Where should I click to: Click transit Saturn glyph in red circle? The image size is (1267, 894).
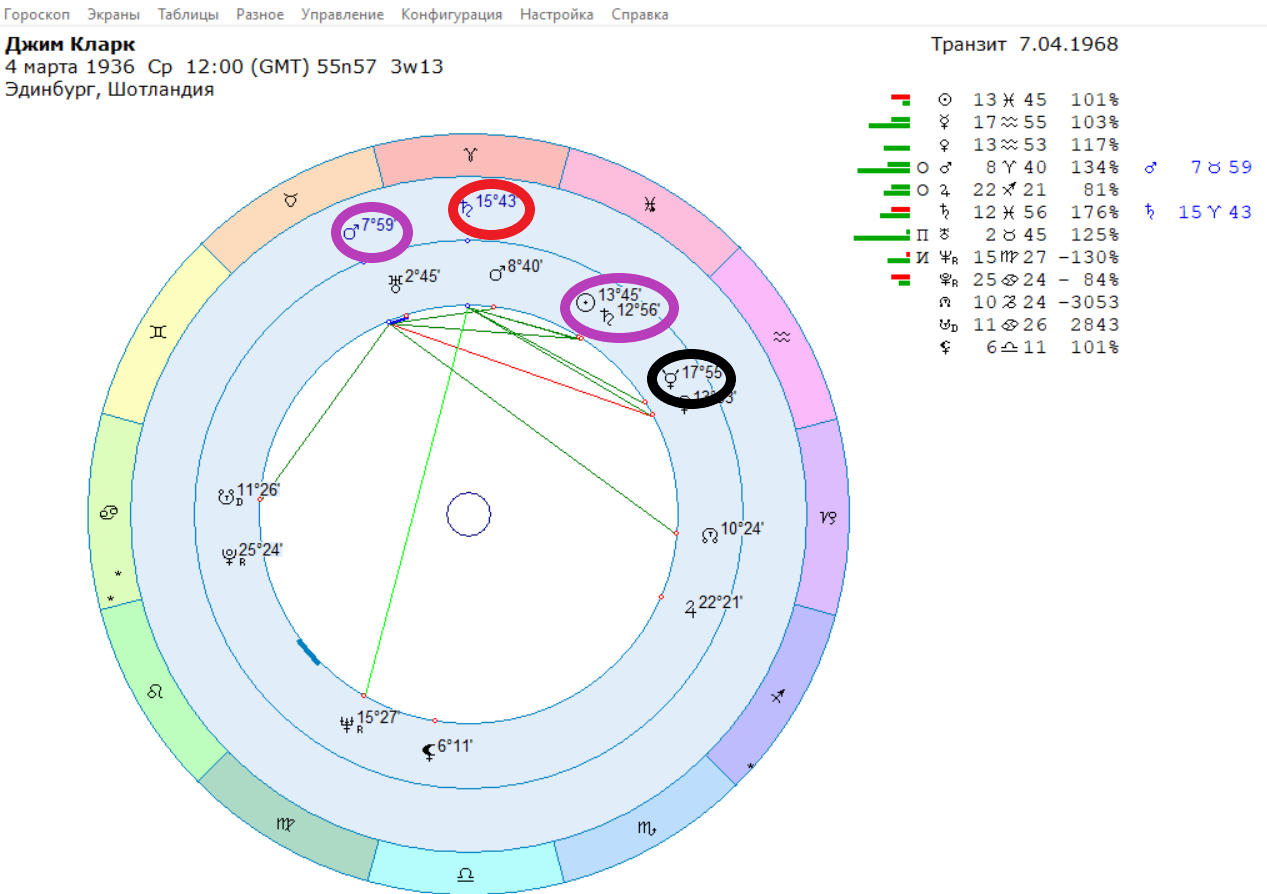coord(466,208)
